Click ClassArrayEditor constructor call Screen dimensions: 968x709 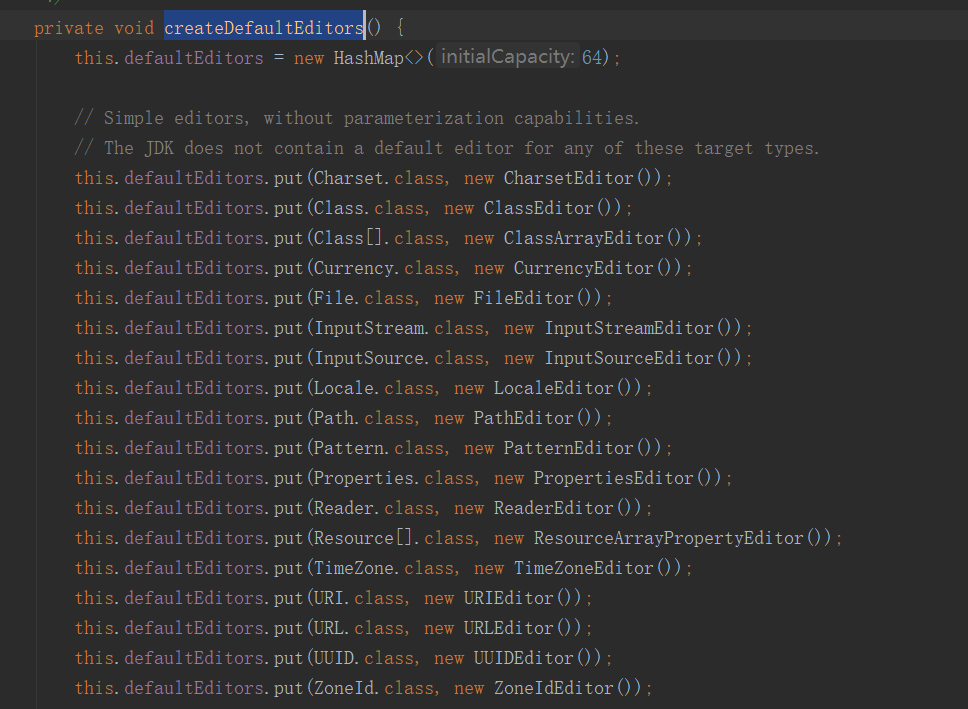pos(597,238)
